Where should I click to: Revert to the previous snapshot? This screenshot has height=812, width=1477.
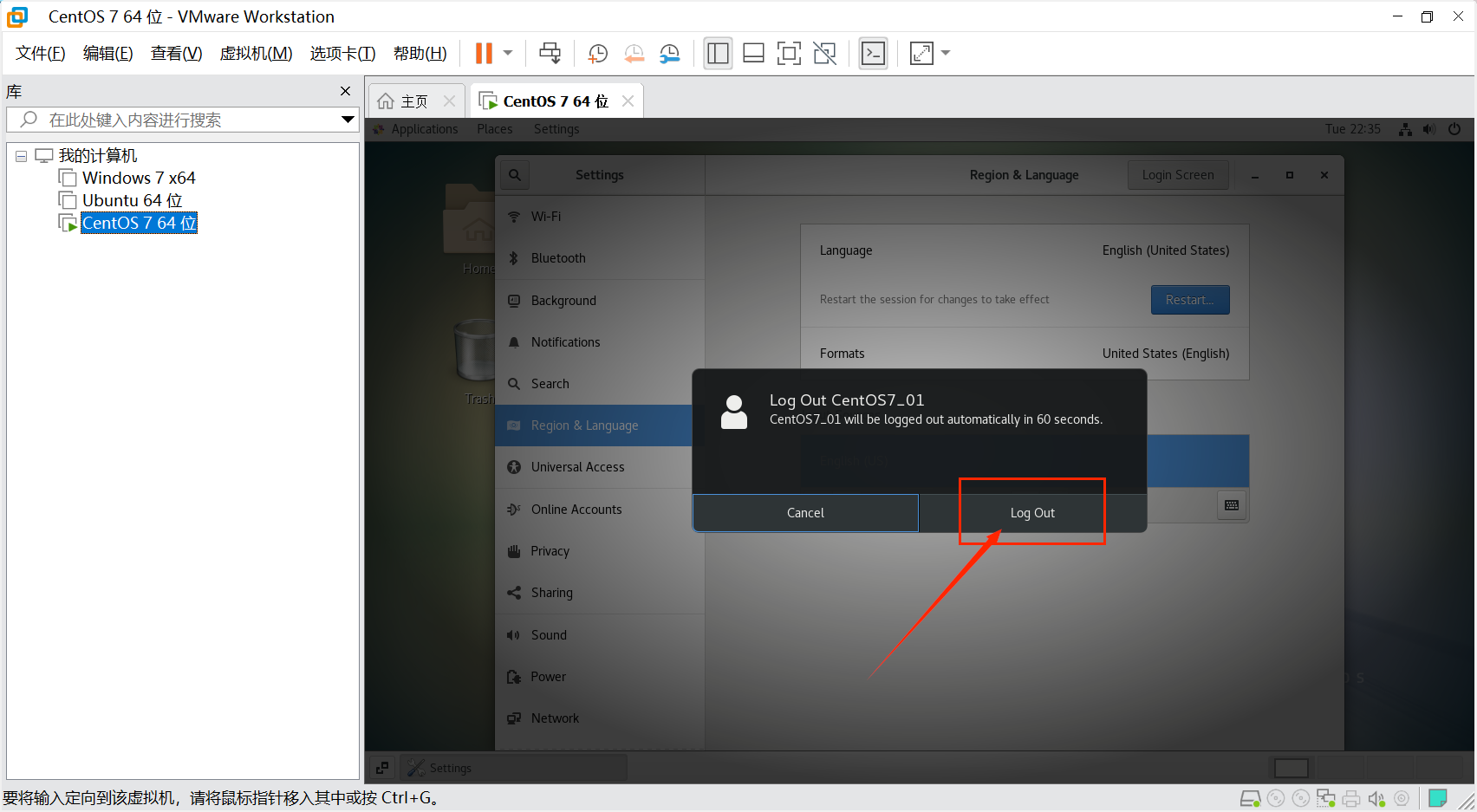click(634, 54)
